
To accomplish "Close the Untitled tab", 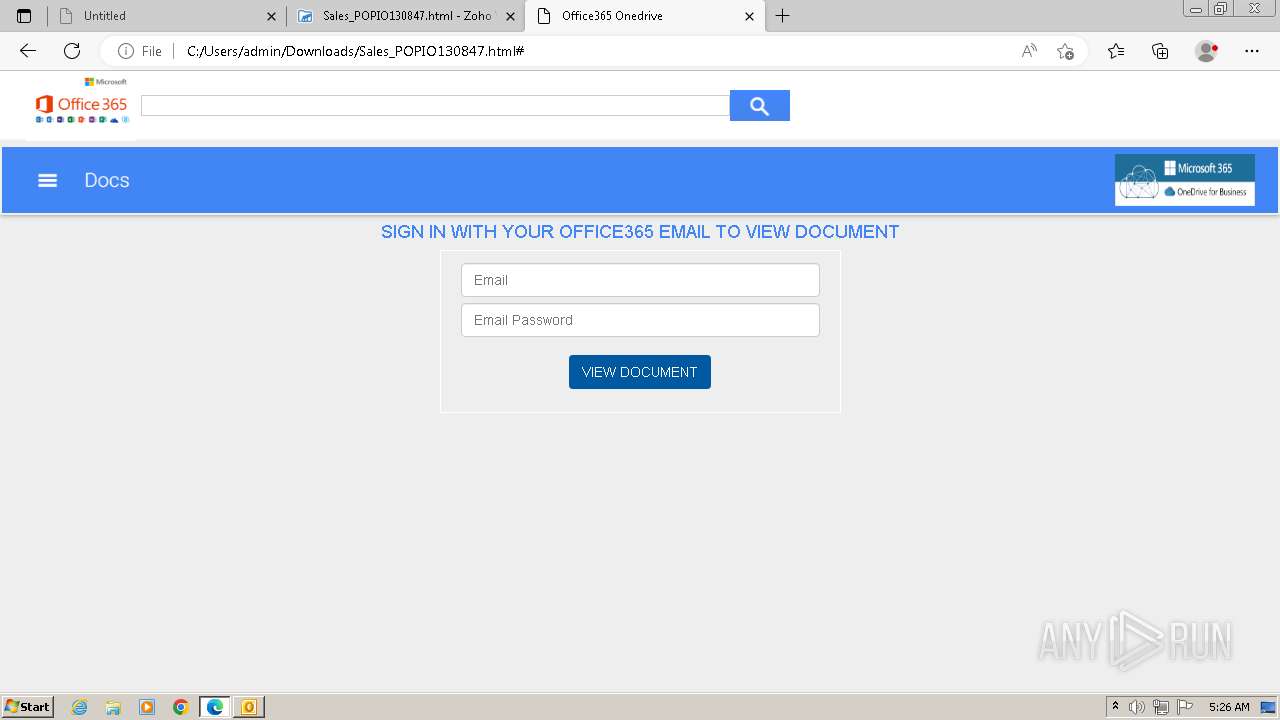I will tap(271, 16).
